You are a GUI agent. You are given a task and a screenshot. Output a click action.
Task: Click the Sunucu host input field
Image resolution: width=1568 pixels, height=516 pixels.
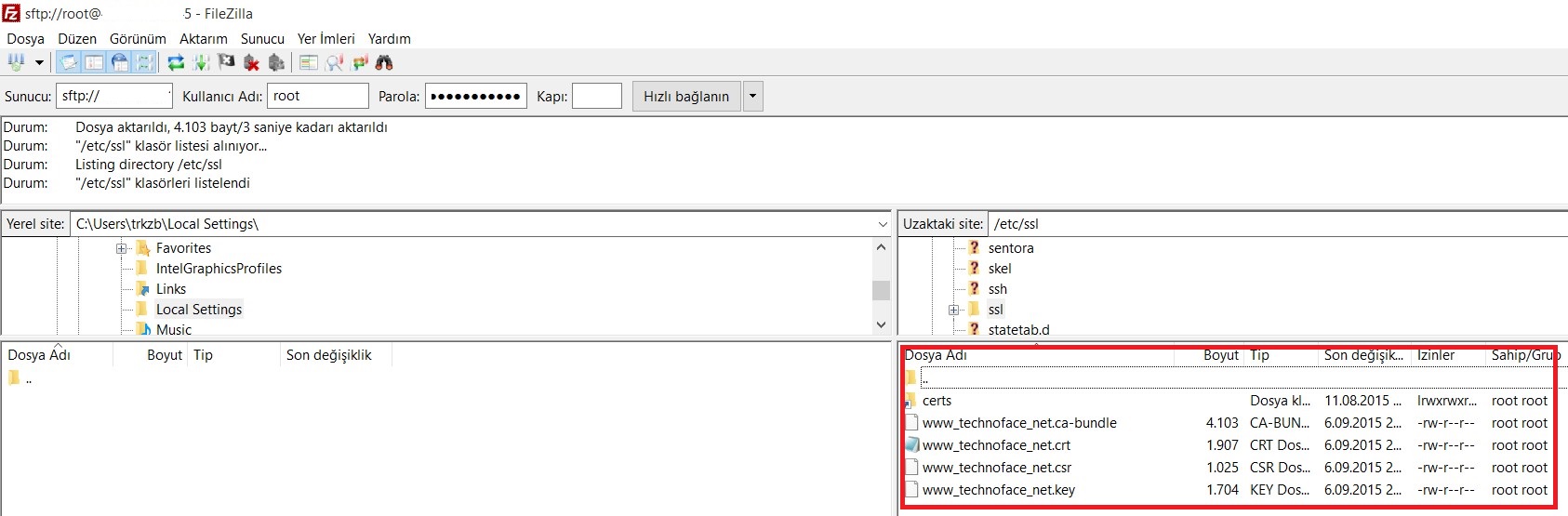[114, 96]
